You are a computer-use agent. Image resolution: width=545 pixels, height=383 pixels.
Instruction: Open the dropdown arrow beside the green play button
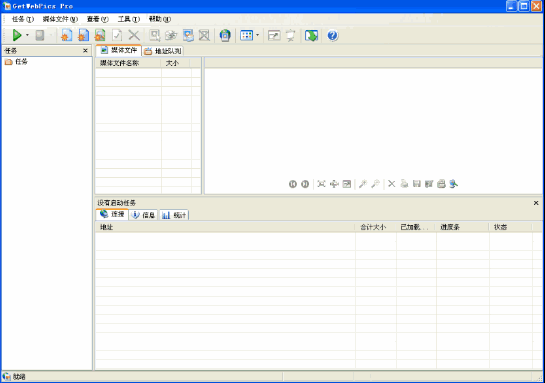click(27, 35)
